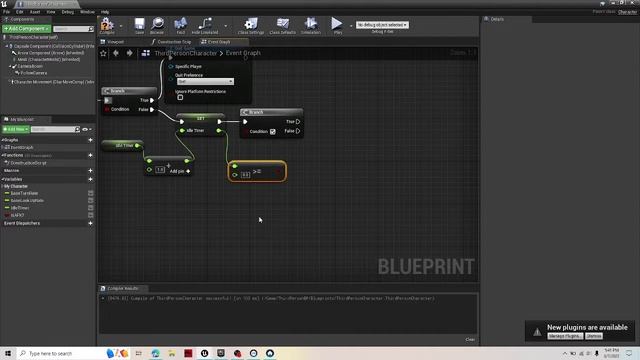The height and width of the screenshot is (360, 640).
Task: Click the Play toolbar button
Action: (337, 25)
